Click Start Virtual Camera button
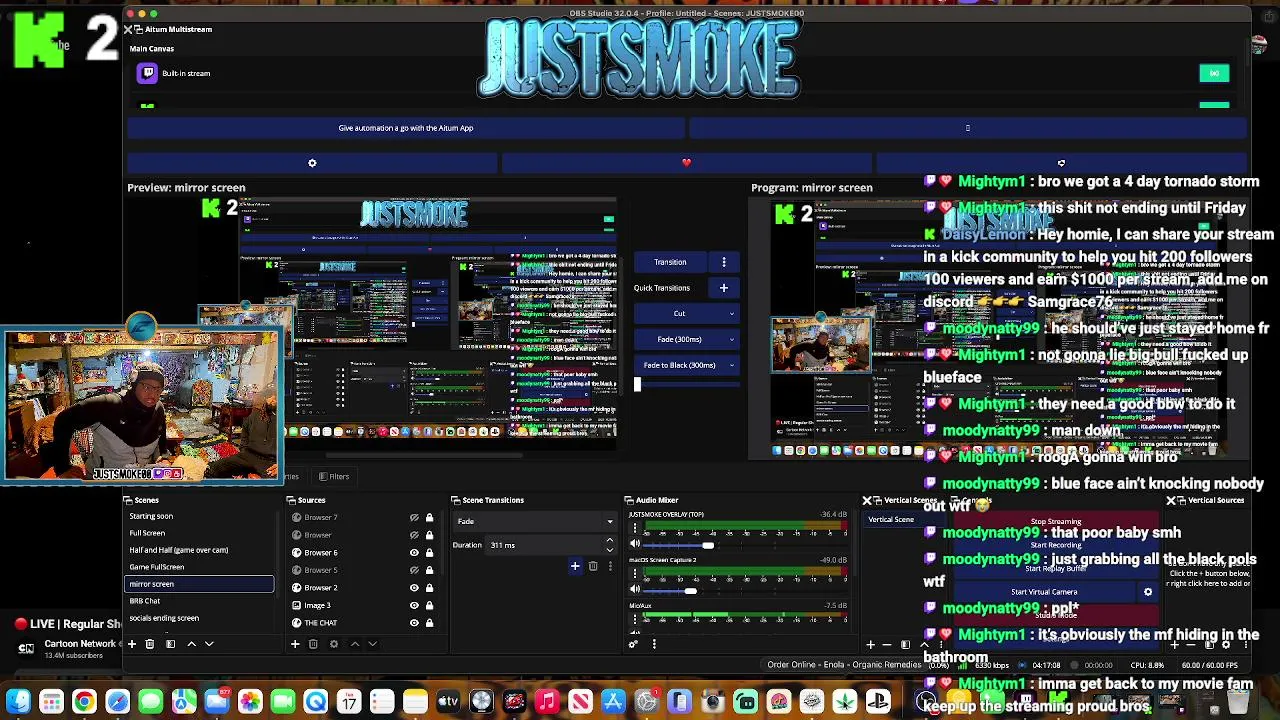The image size is (1280, 720). coord(1043,592)
